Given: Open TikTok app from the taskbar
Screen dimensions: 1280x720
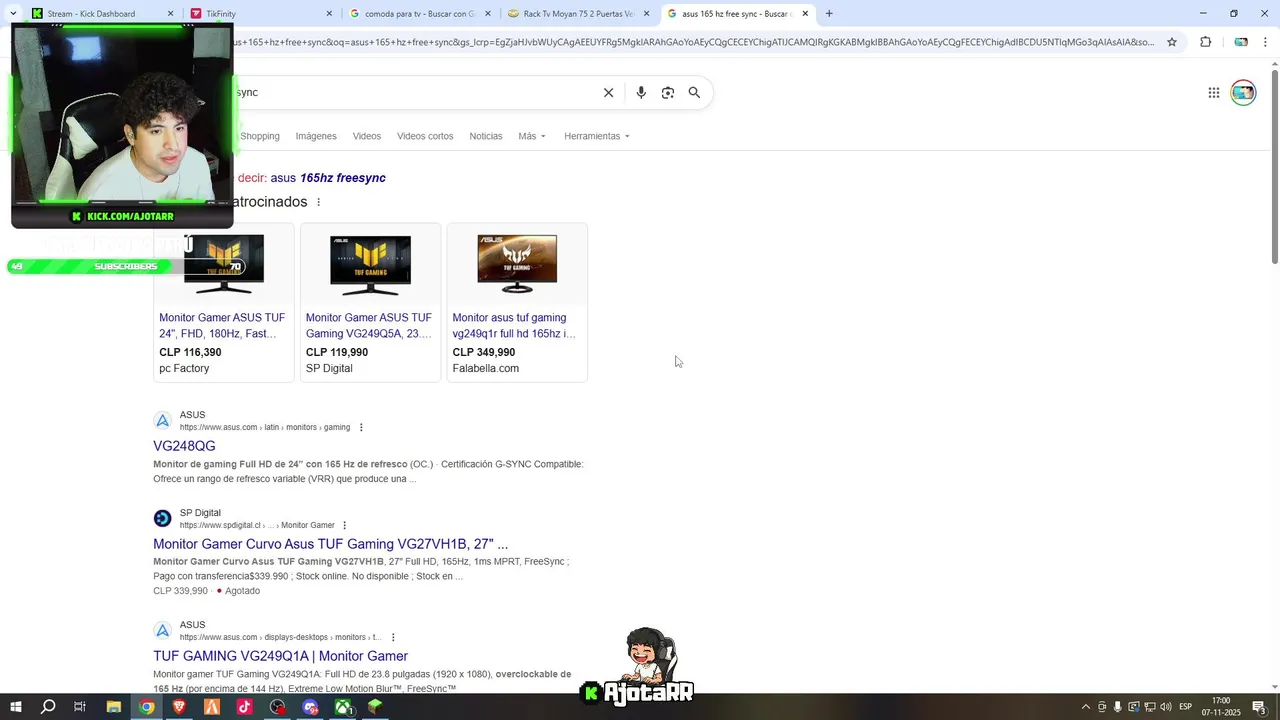Looking at the screenshot, I should pos(244,707).
